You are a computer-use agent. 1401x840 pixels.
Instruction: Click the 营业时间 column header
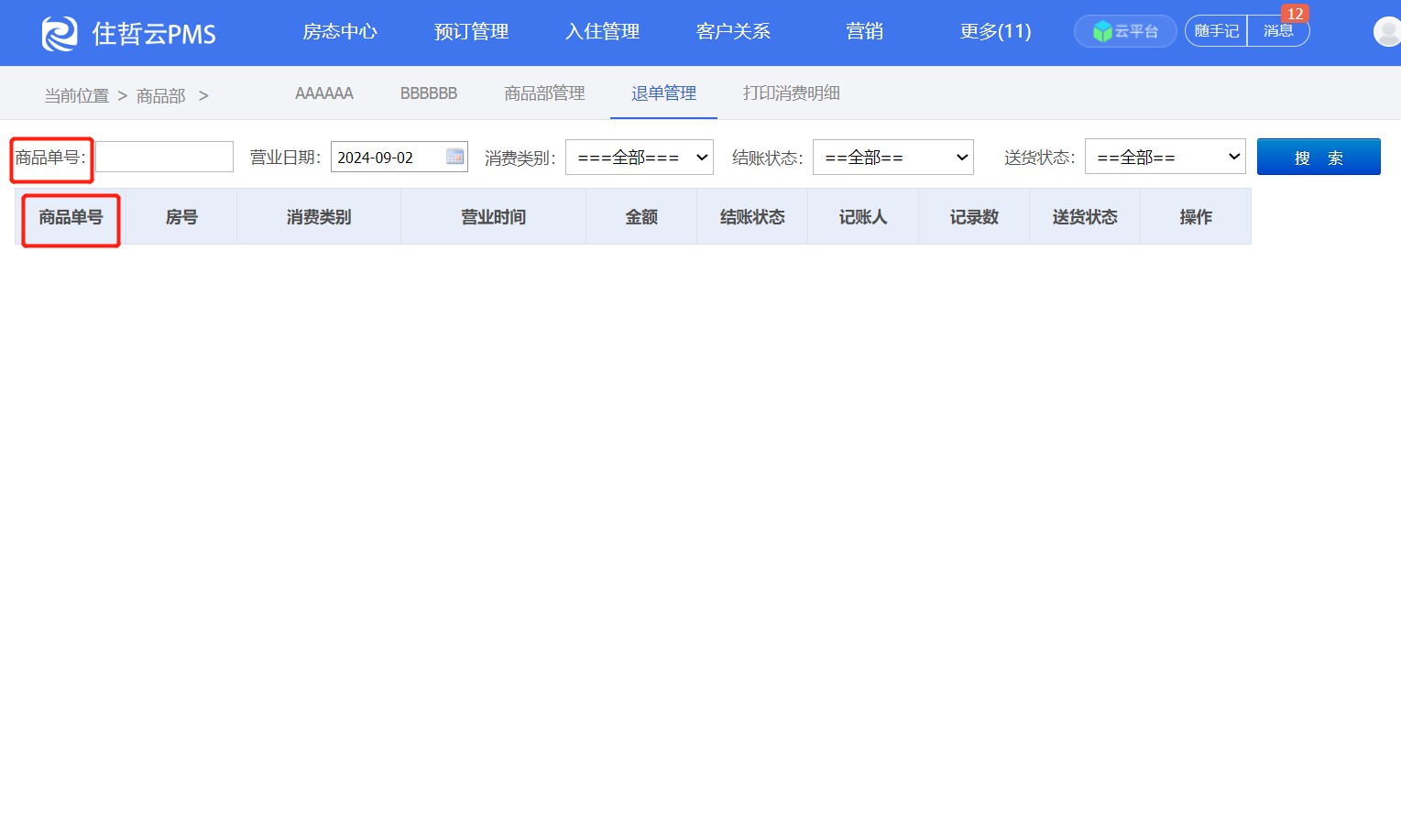click(494, 217)
